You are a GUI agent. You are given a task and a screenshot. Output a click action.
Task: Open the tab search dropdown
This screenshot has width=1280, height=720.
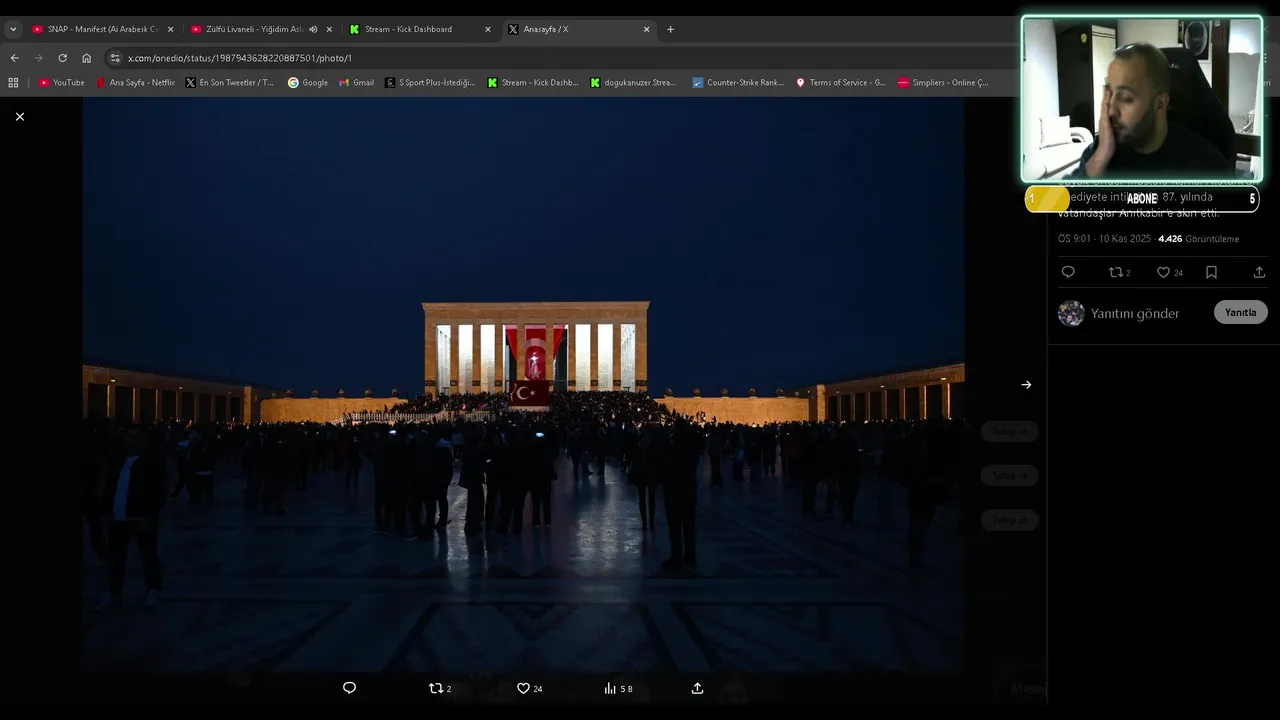(x=13, y=29)
